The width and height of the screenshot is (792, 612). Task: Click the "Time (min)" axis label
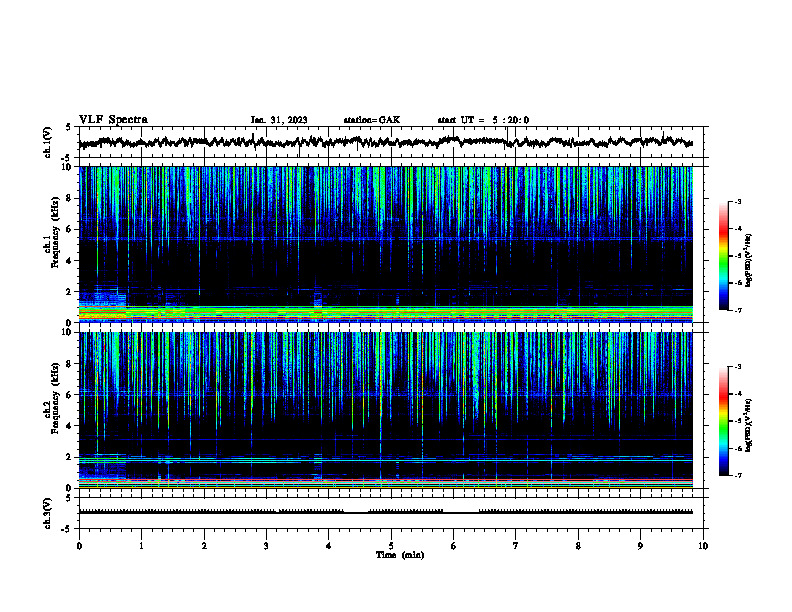(400, 555)
